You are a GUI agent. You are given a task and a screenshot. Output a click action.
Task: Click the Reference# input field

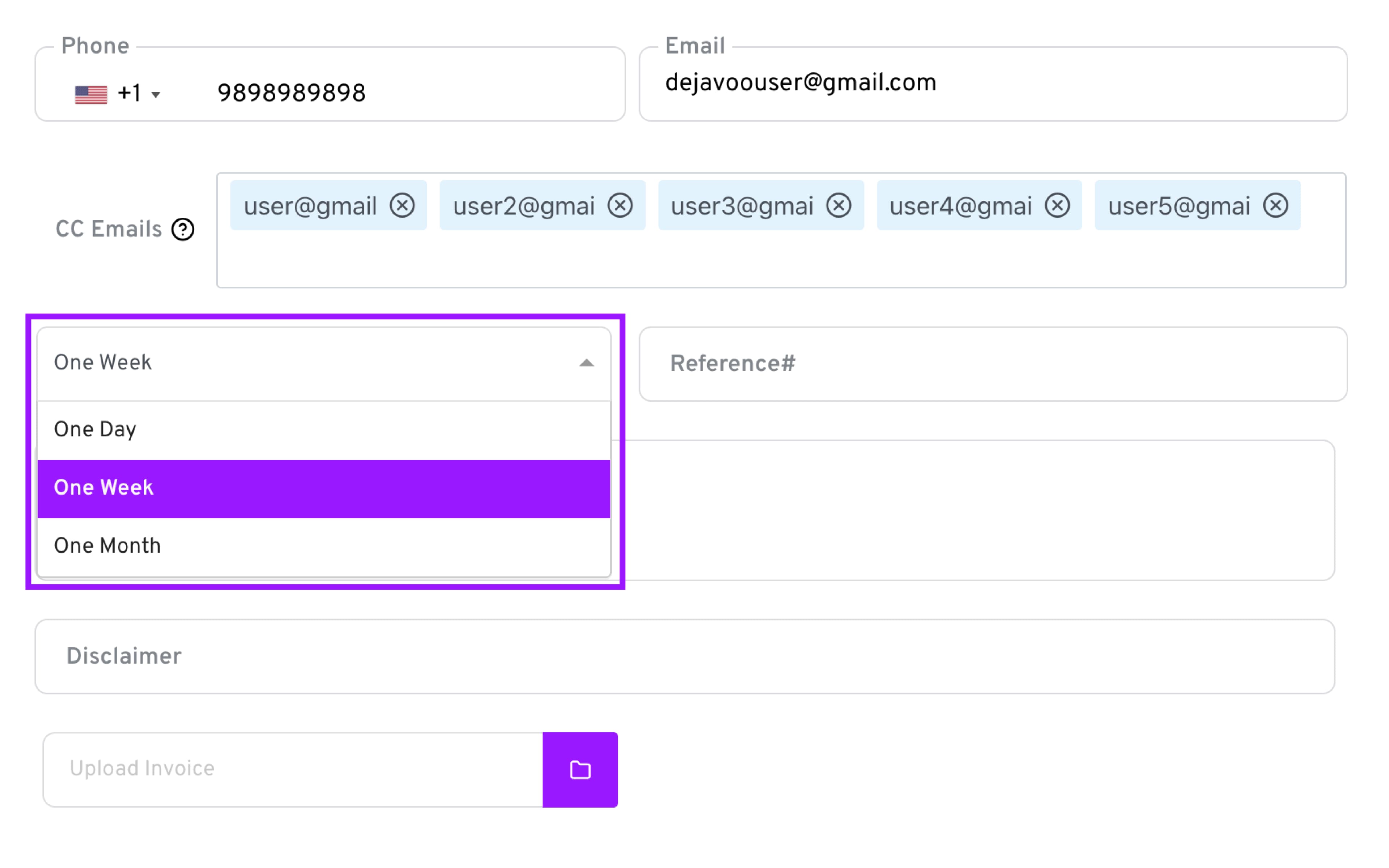[993, 364]
